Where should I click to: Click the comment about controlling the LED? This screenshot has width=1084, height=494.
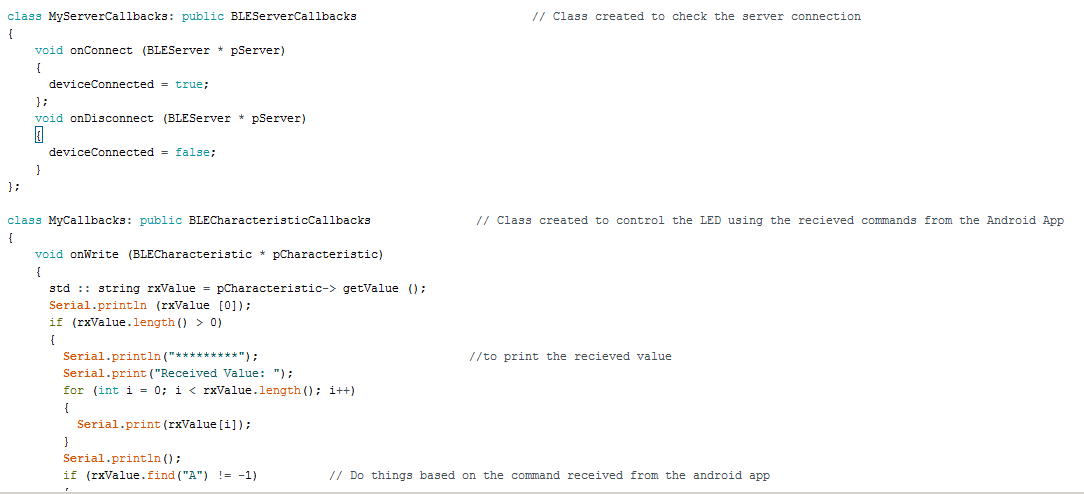point(770,220)
